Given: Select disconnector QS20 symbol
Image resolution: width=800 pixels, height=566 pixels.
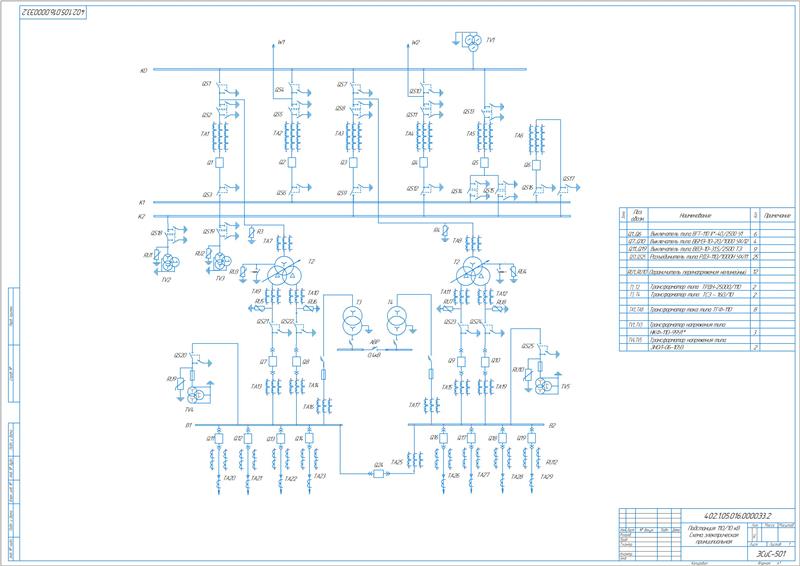Looking at the screenshot, I should (x=199, y=359).
